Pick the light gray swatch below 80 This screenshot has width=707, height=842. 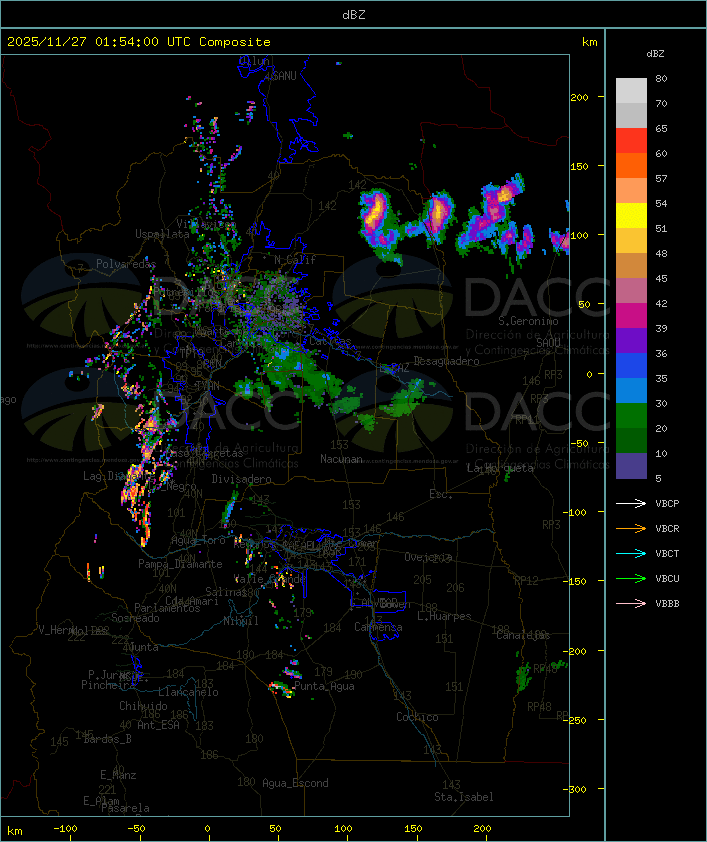631,91
